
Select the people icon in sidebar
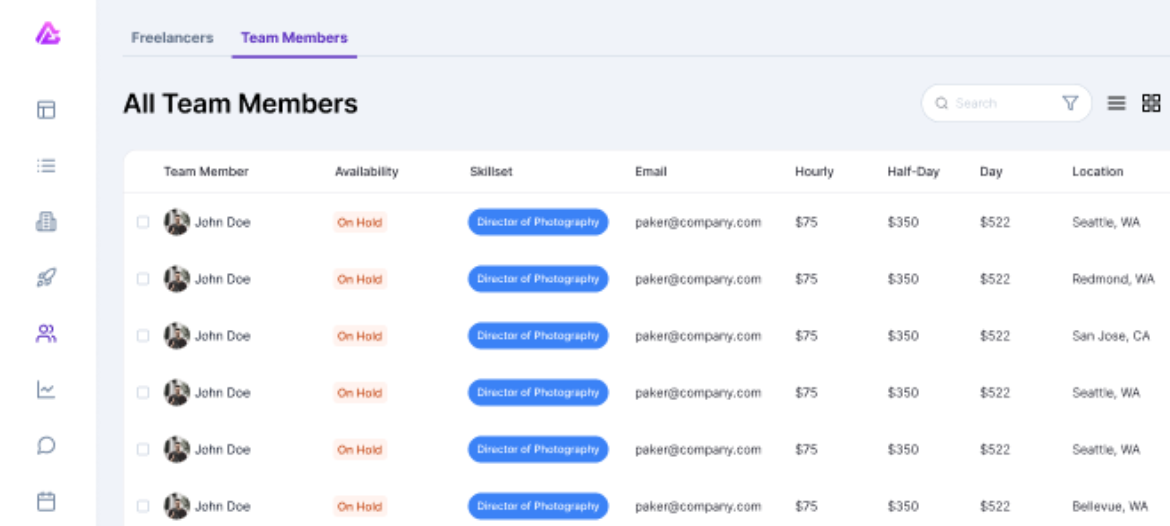click(x=46, y=334)
